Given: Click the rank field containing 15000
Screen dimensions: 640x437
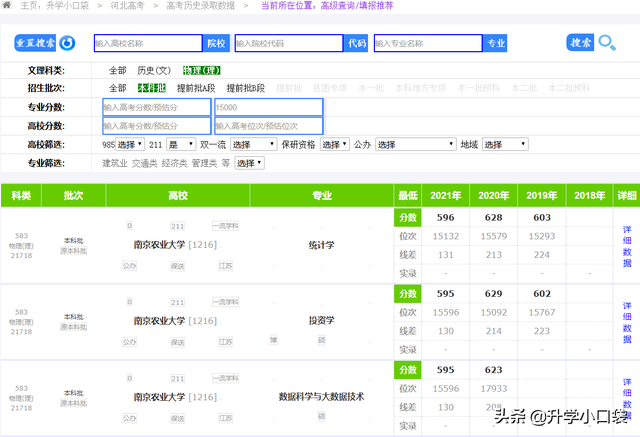Looking at the screenshot, I should click(269, 107).
